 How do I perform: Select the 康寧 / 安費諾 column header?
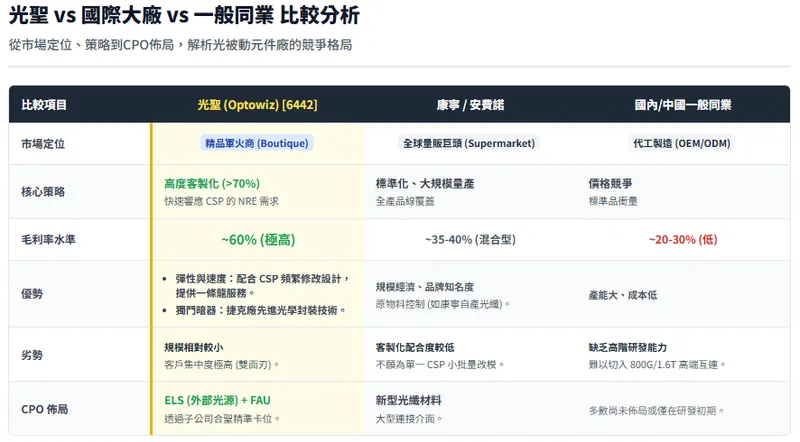[x=470, y=105]
